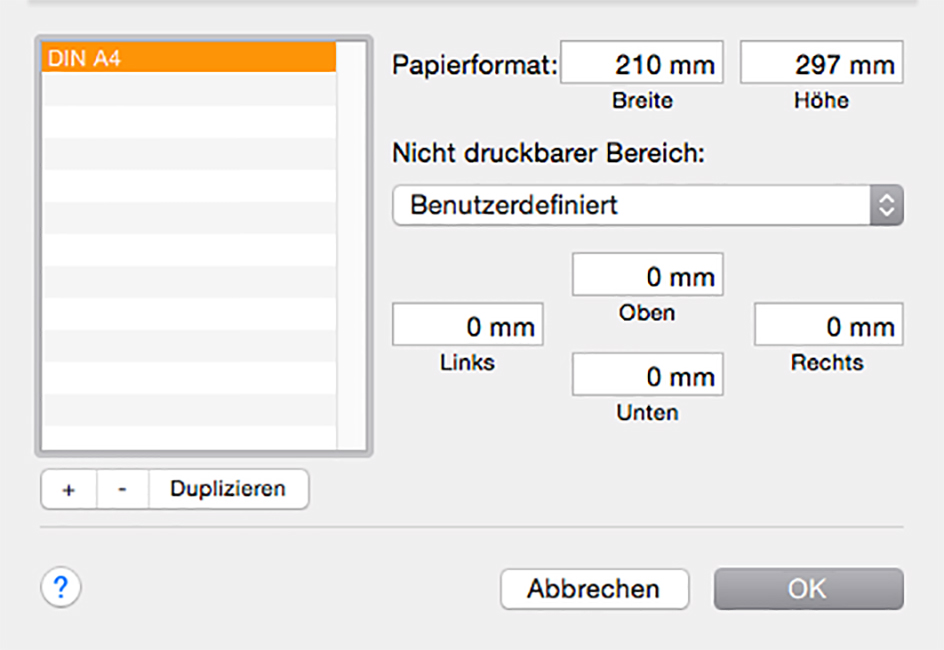
Task: Focus the Unten margin input field
Action: [648, 376]
